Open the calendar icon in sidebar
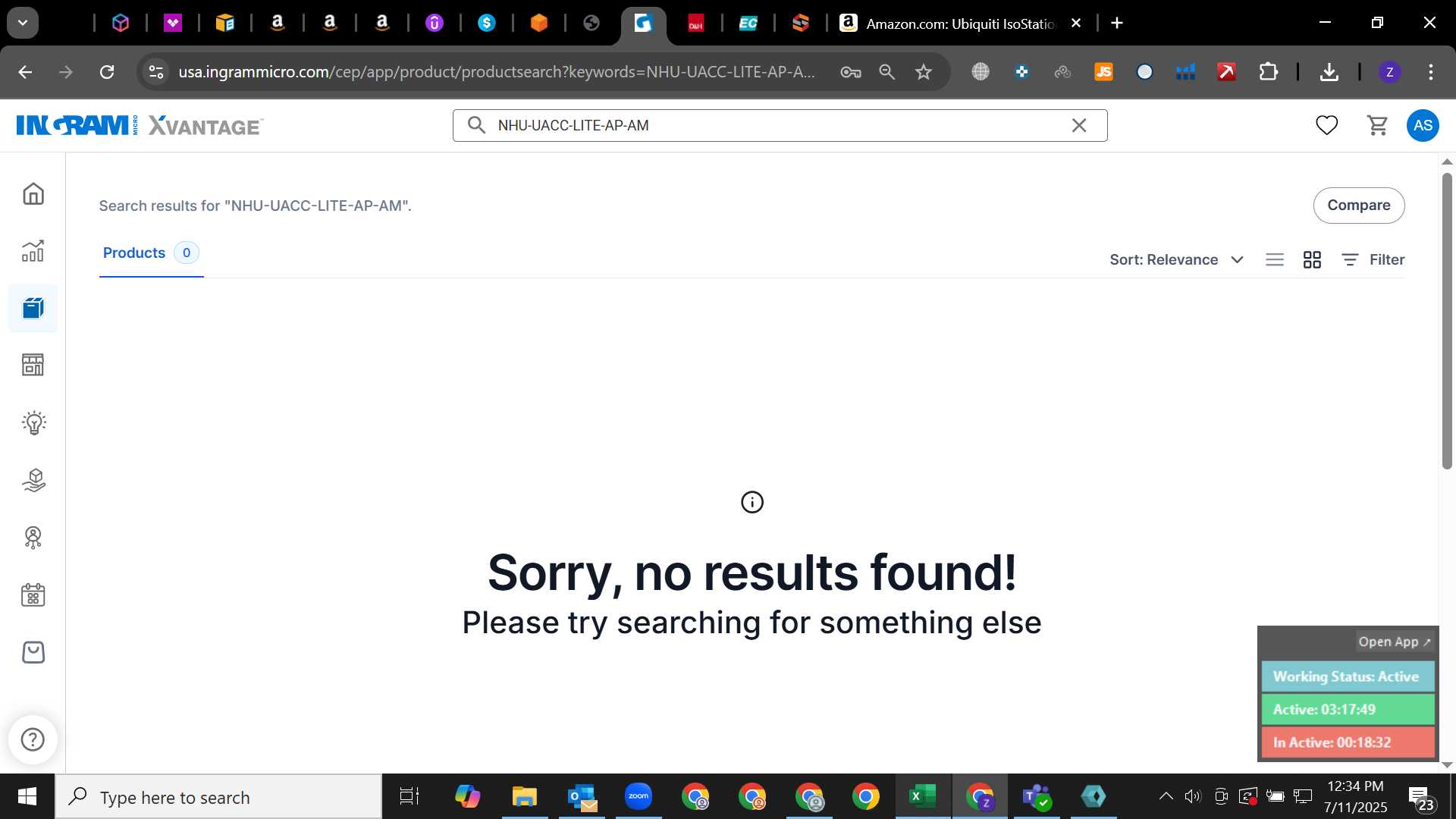The image size is (1456, 819). pos(33,595)
